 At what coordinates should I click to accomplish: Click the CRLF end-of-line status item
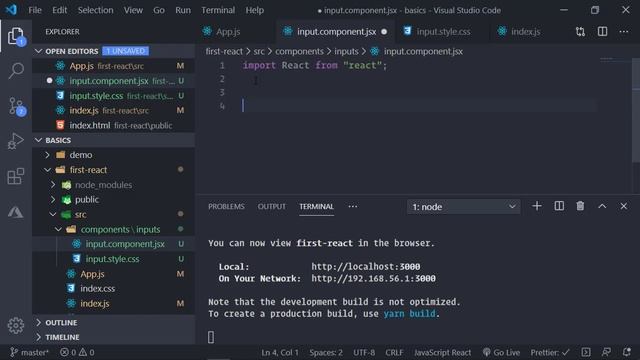[394, 352]
